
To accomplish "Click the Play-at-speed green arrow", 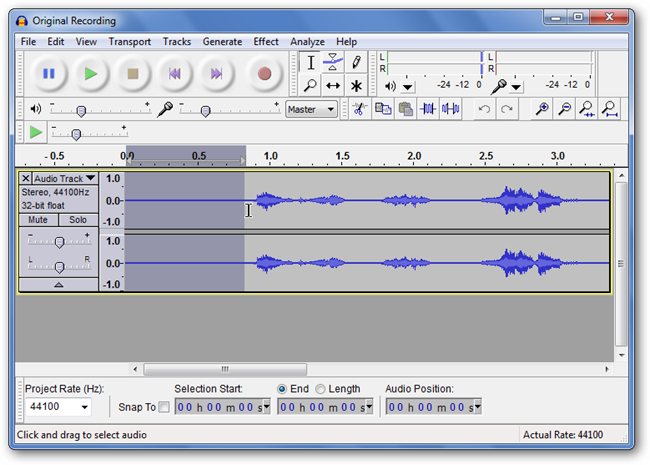I will click(36, 133).
